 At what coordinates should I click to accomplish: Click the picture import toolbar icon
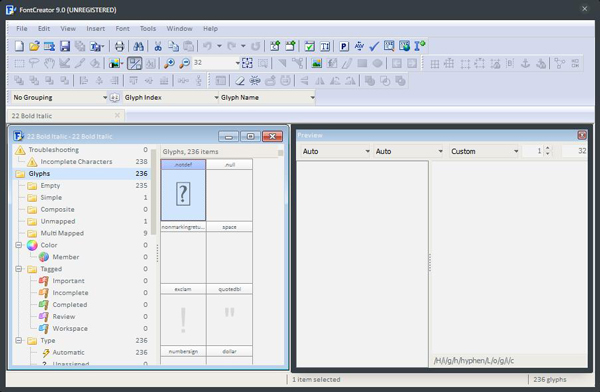(x=316, y=64)
